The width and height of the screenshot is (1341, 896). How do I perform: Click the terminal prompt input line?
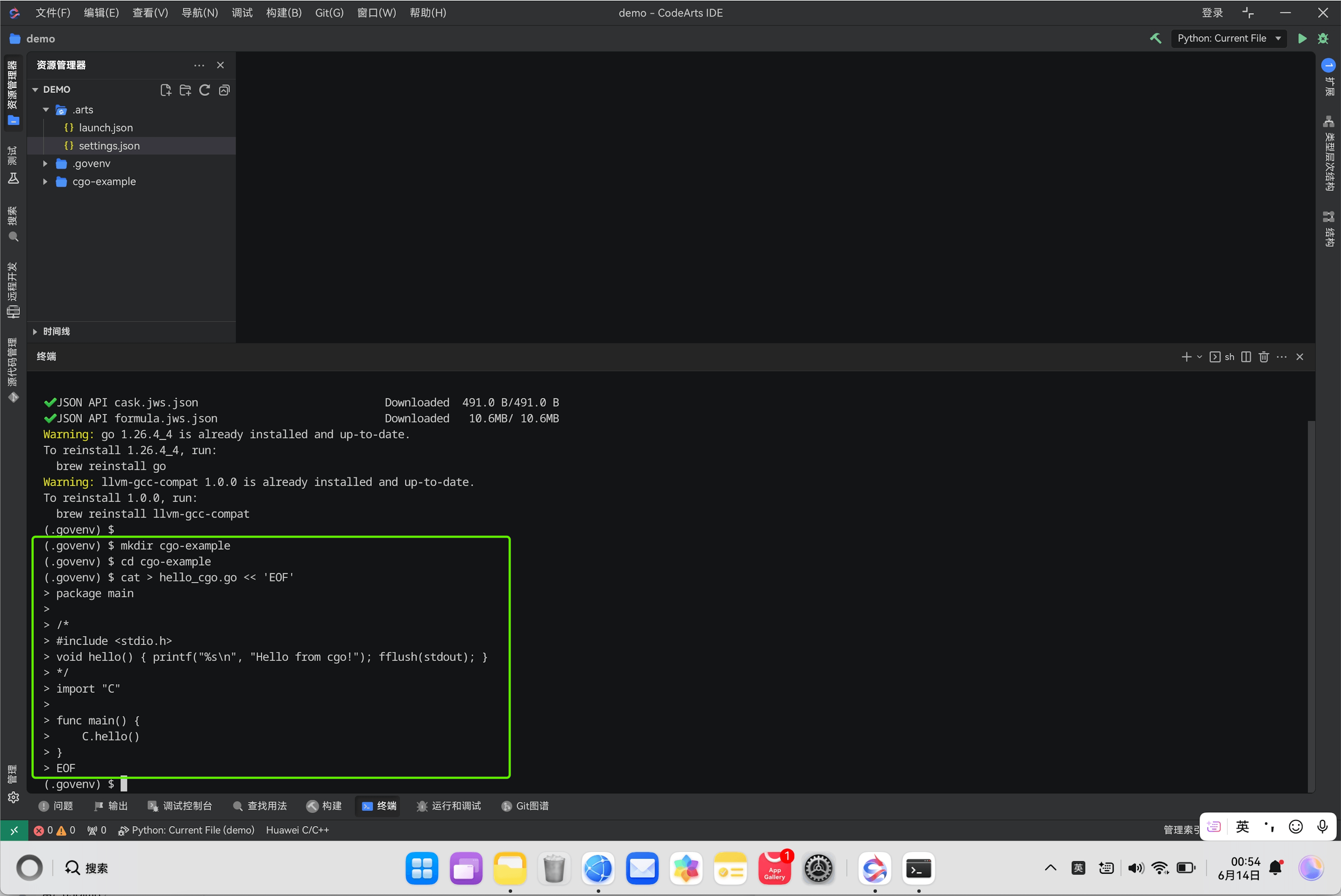click(123, 784)
